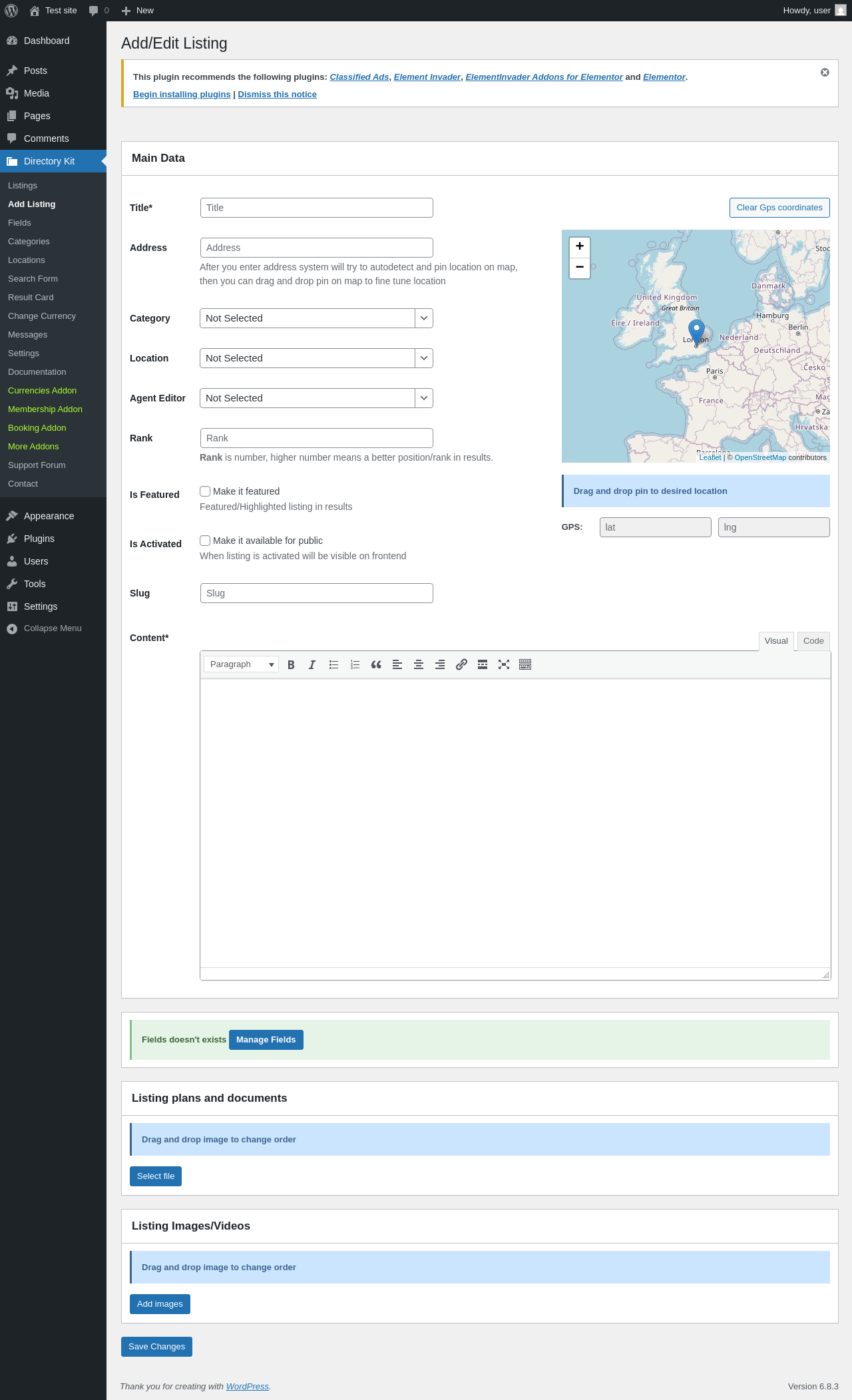
Task: Enable fullscreen mode in editor toolbar
Action: [504, 665]
